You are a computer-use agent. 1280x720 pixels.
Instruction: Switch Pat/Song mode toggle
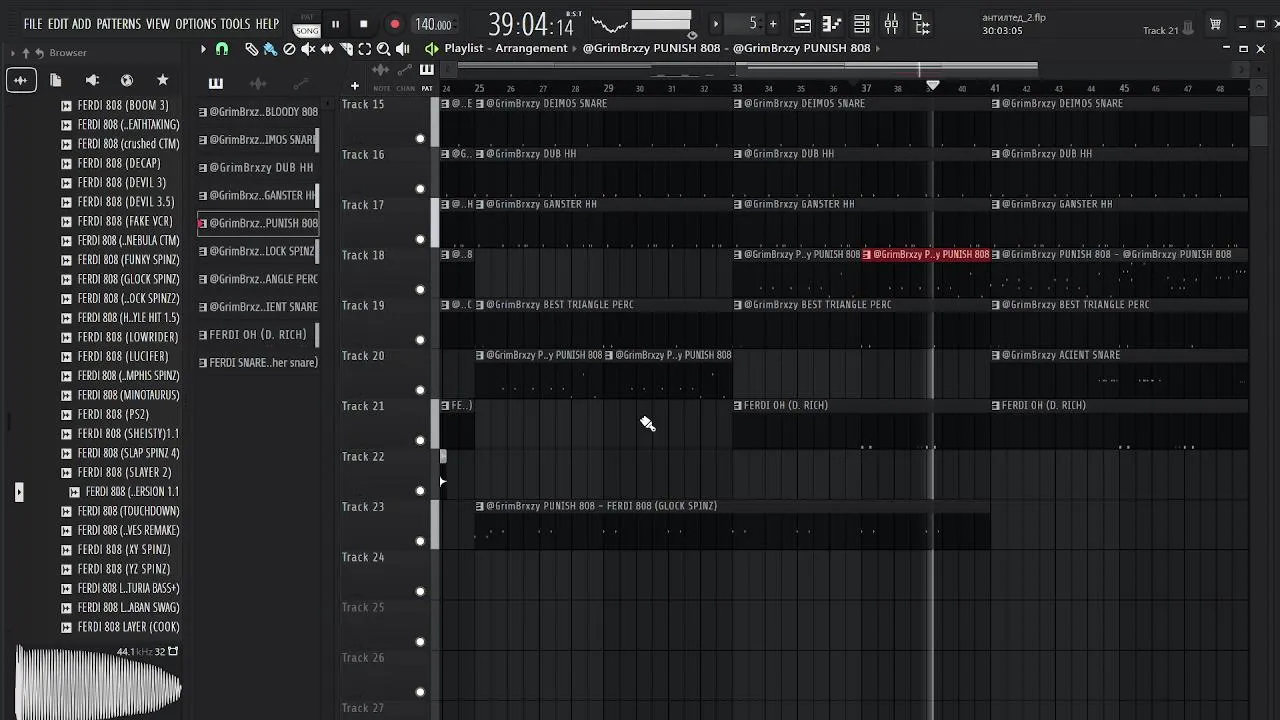(x=306, y=25)
